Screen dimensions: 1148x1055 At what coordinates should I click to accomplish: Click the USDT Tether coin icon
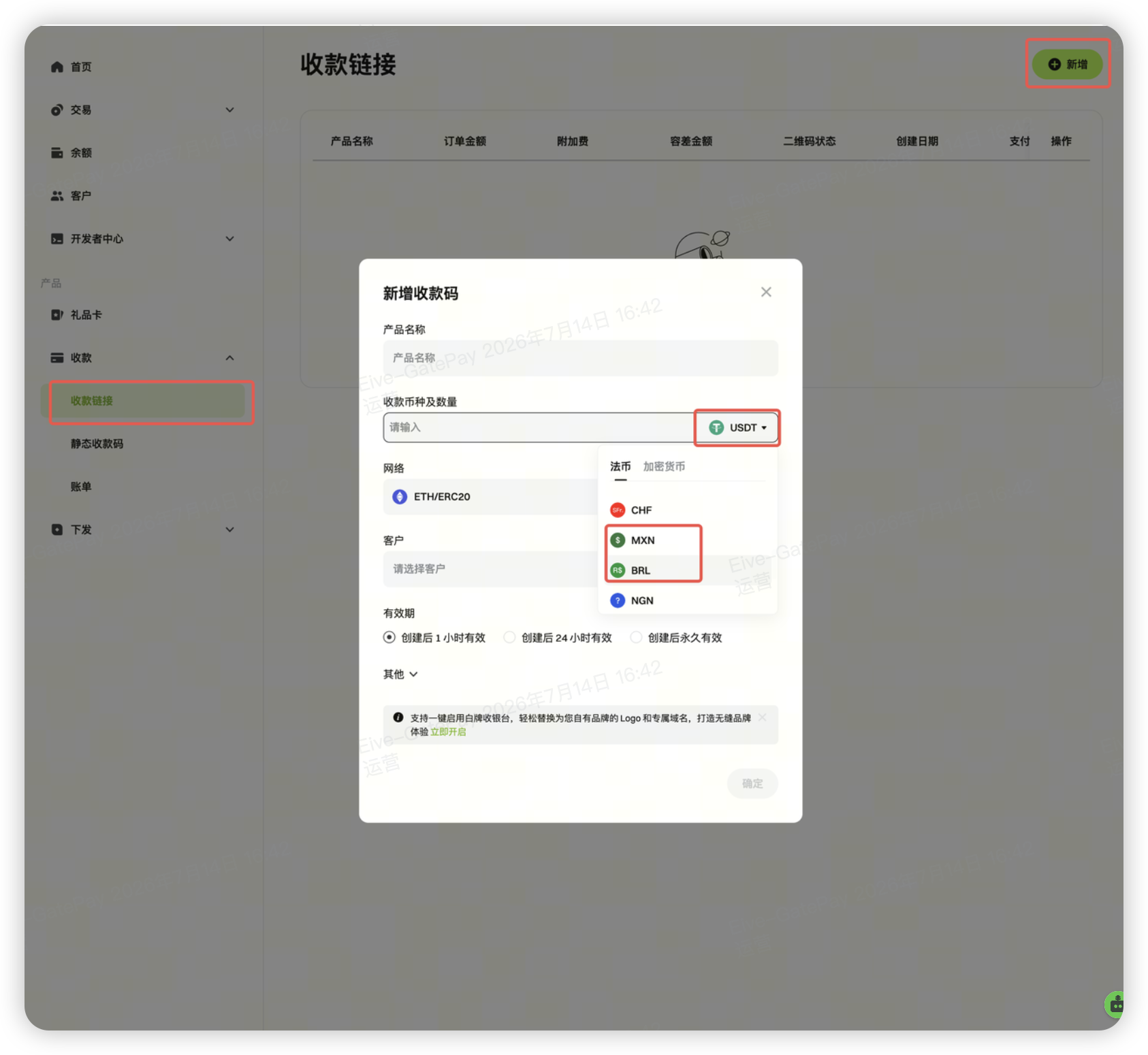pos(716,427)
